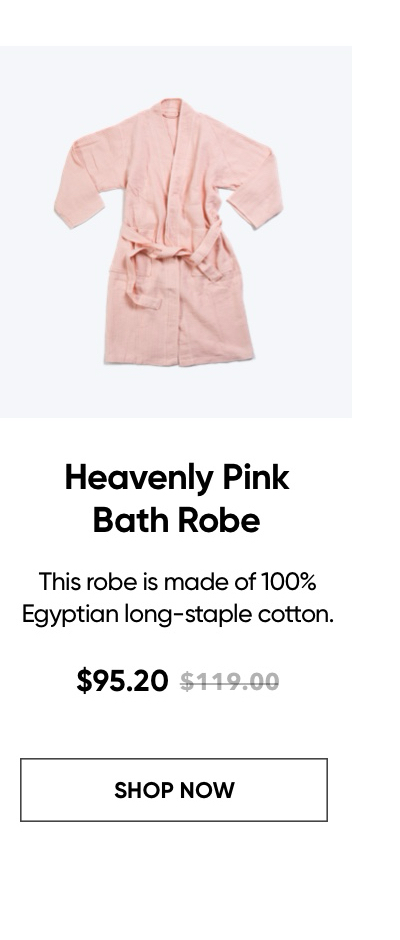Click the crossed-out $119.00 original price
400x940 pixels.
(x=230, y=682)
